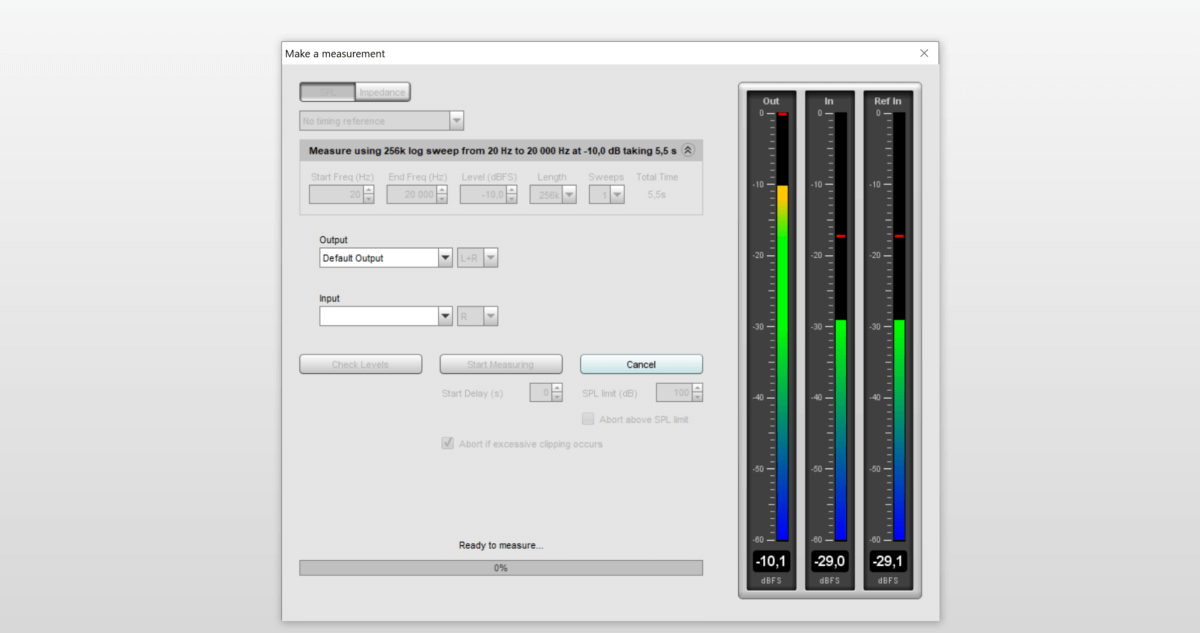Switch to the Impedance measurement toggle
The width and height of the screenshot is (1200, 633).
click(x=382, y=92)
